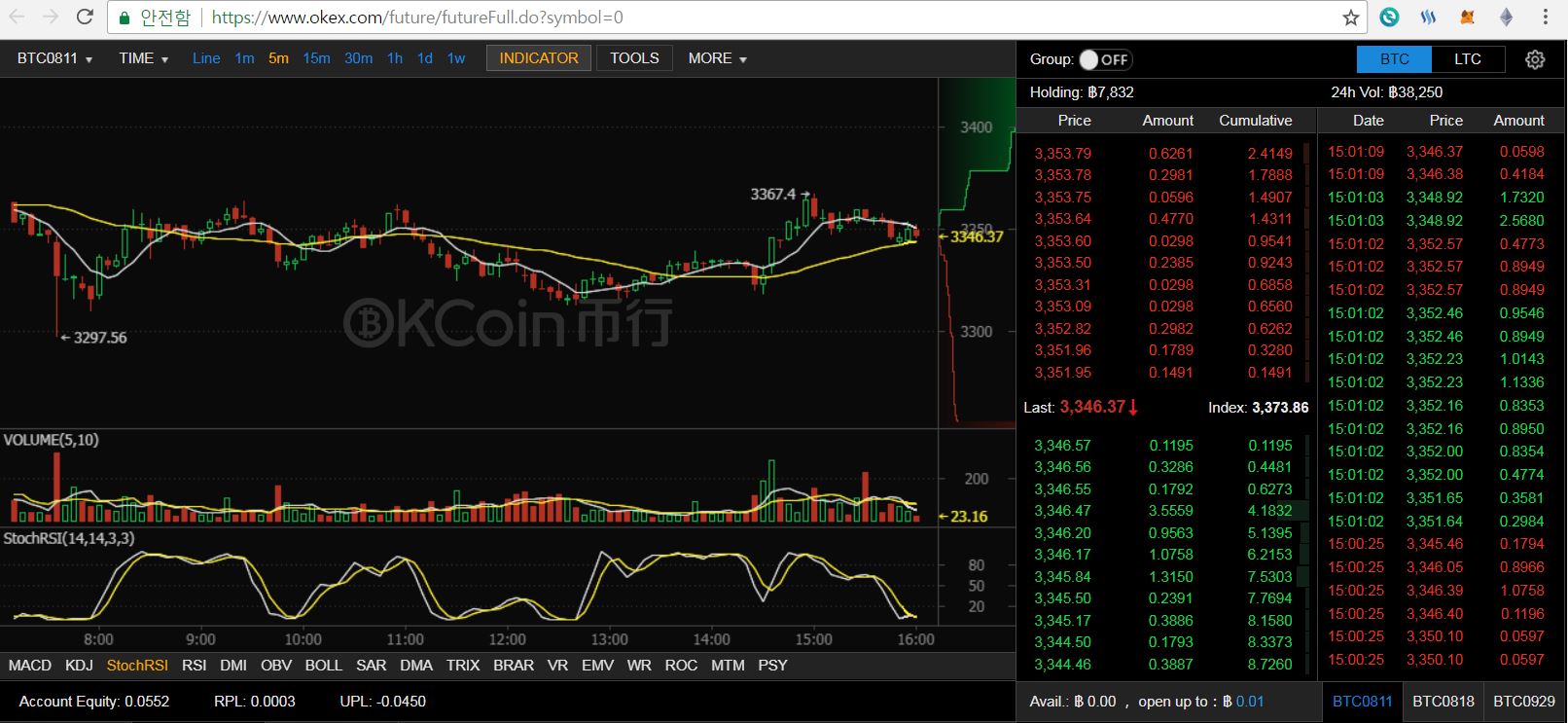Image resolution: width=1568 pixels, height=723 pixels.
Task: Select bid price 3,346.57 in order book
Action: tap(1062, 446)
